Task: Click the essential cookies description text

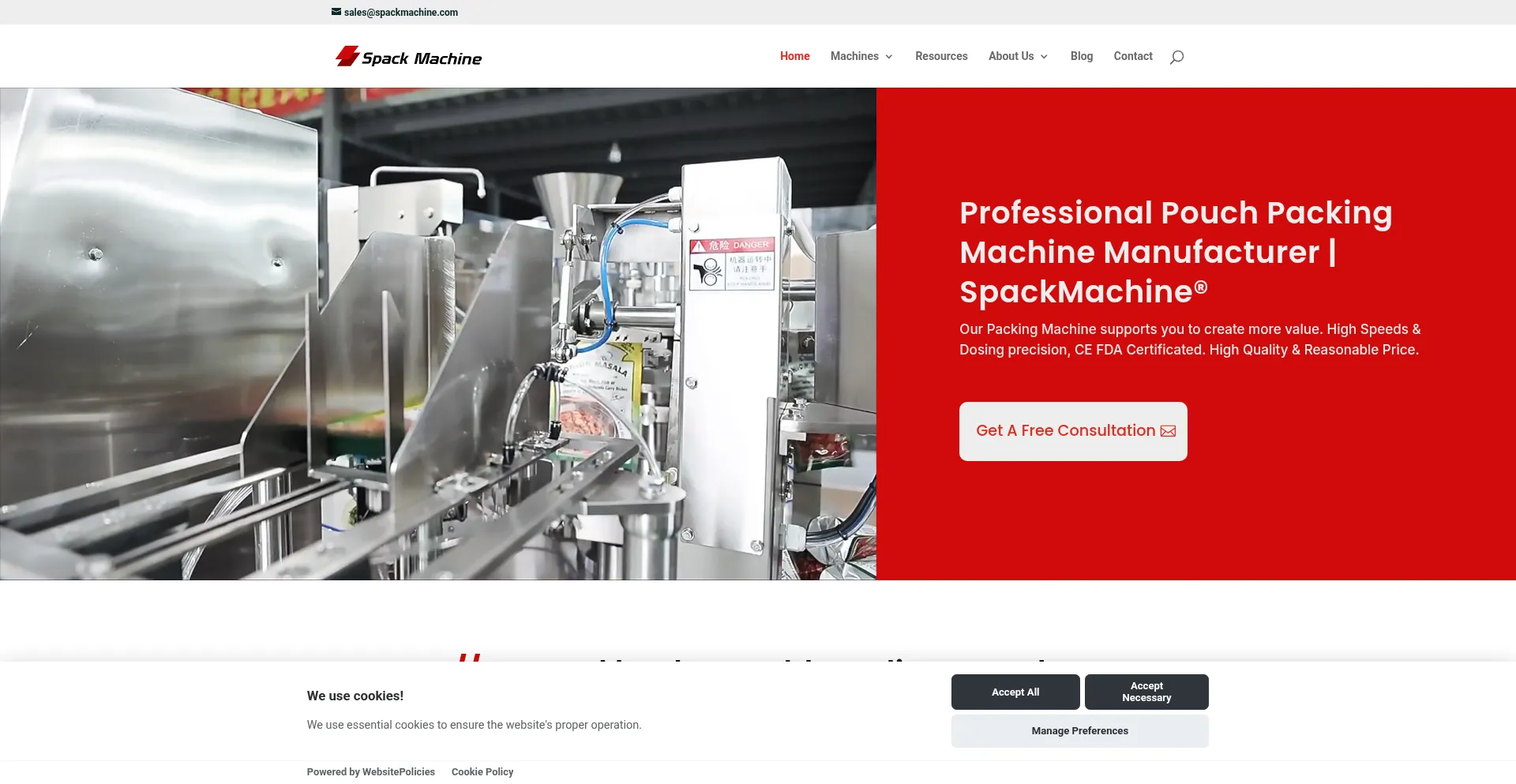Action: [475, 725]
